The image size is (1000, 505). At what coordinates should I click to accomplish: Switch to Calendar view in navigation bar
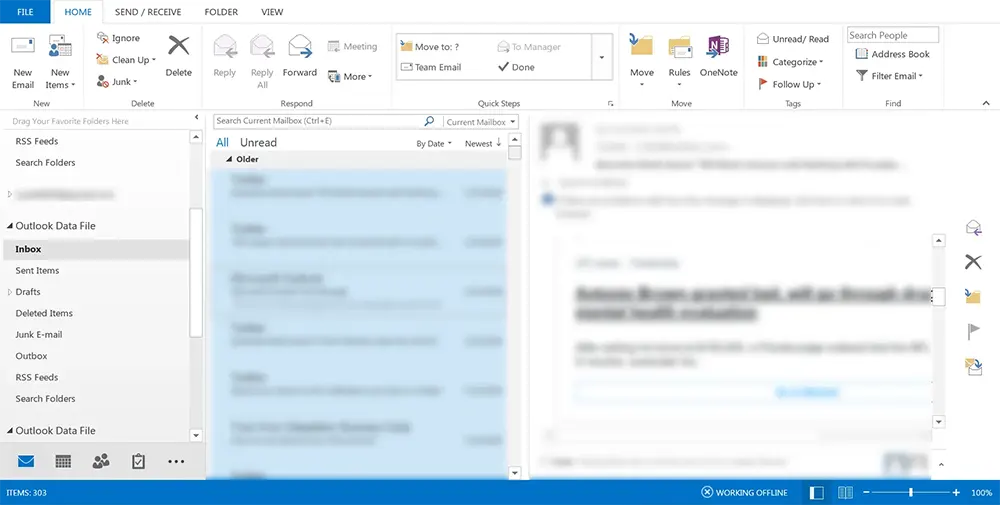63,461
